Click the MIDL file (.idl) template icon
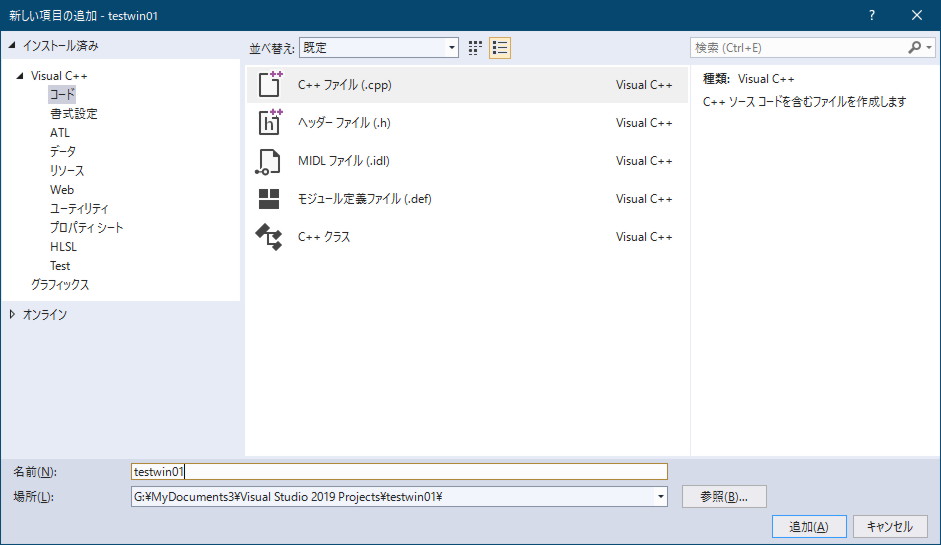941x545 pixels. coord(268,161)
